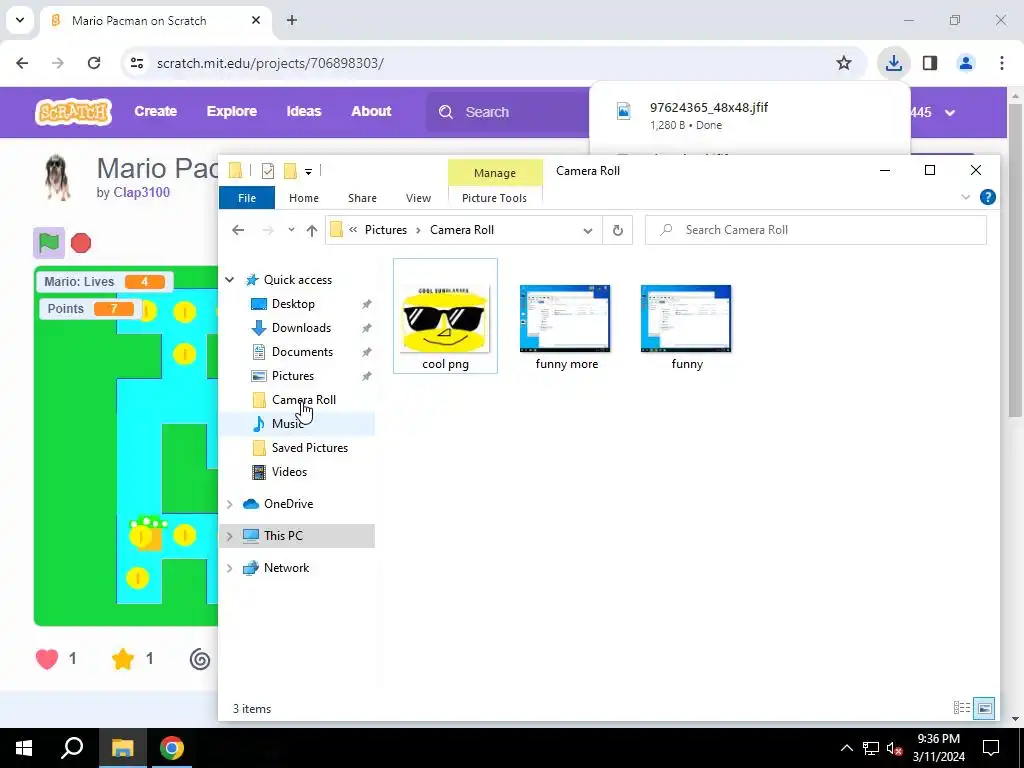Refresh the Camera Roll folder
Viewport: 1024px width, 768px height.
pos(618,230)
